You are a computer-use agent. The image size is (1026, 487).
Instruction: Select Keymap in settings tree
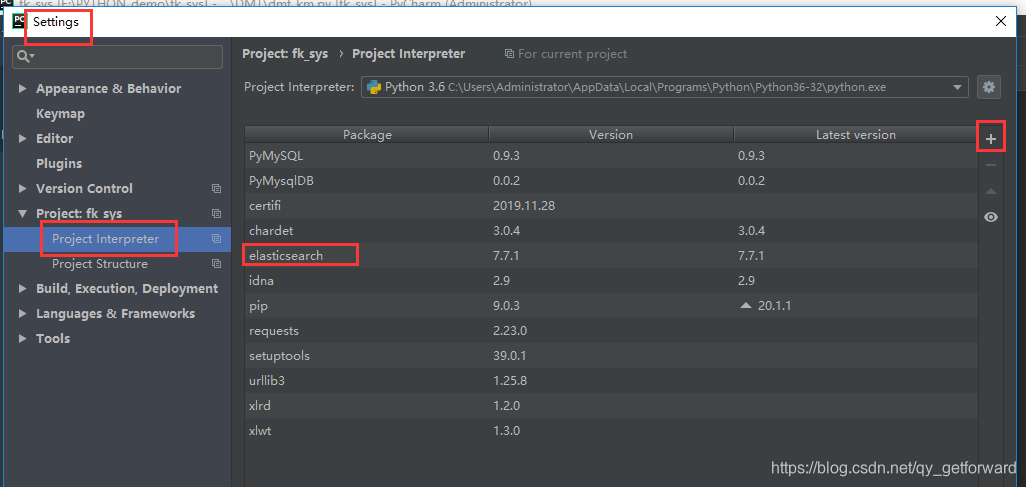pos(60,114)
